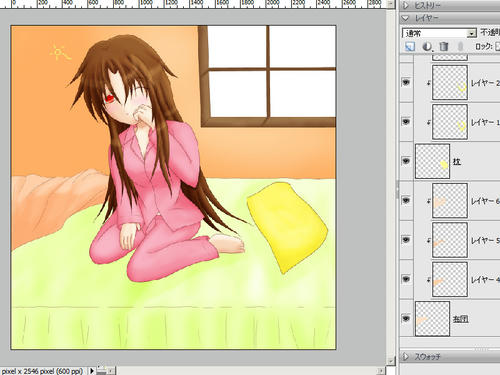
Task: Hide the レイヤー 5 layer eye
Action: pyautogui.click(x=406, y=239)
